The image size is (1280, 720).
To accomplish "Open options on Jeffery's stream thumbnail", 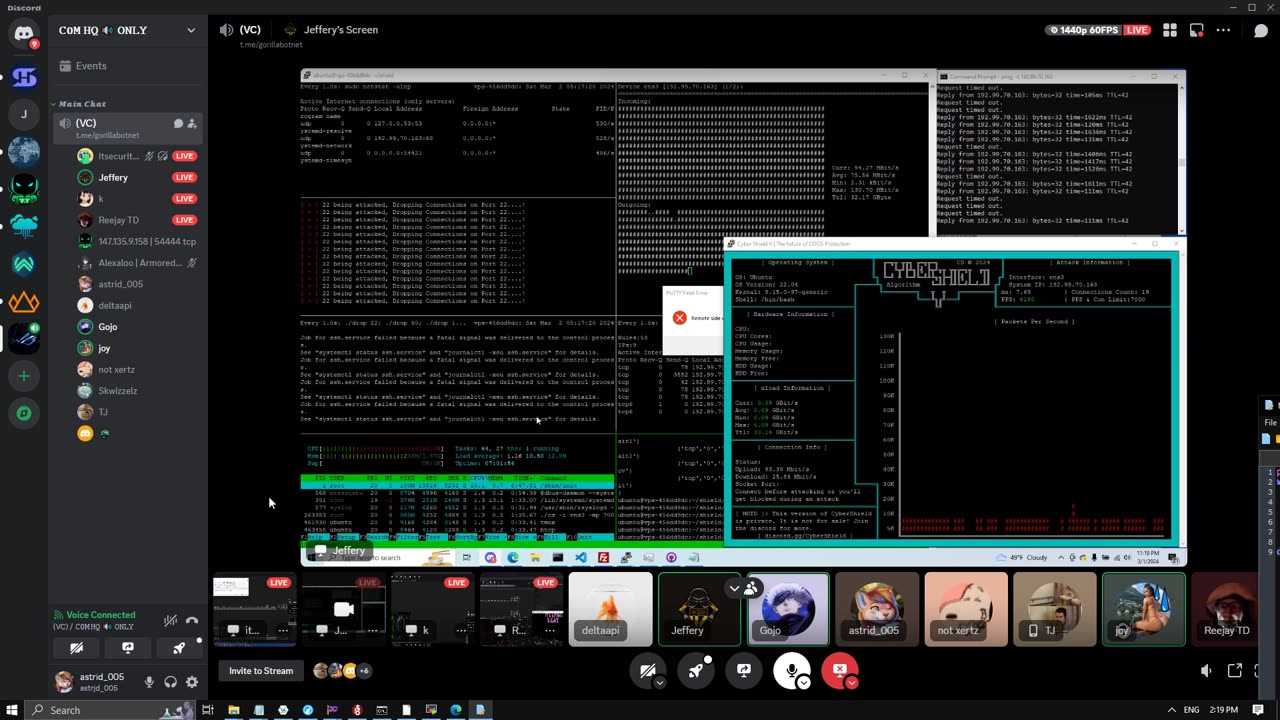I will (x=372, y=630).
